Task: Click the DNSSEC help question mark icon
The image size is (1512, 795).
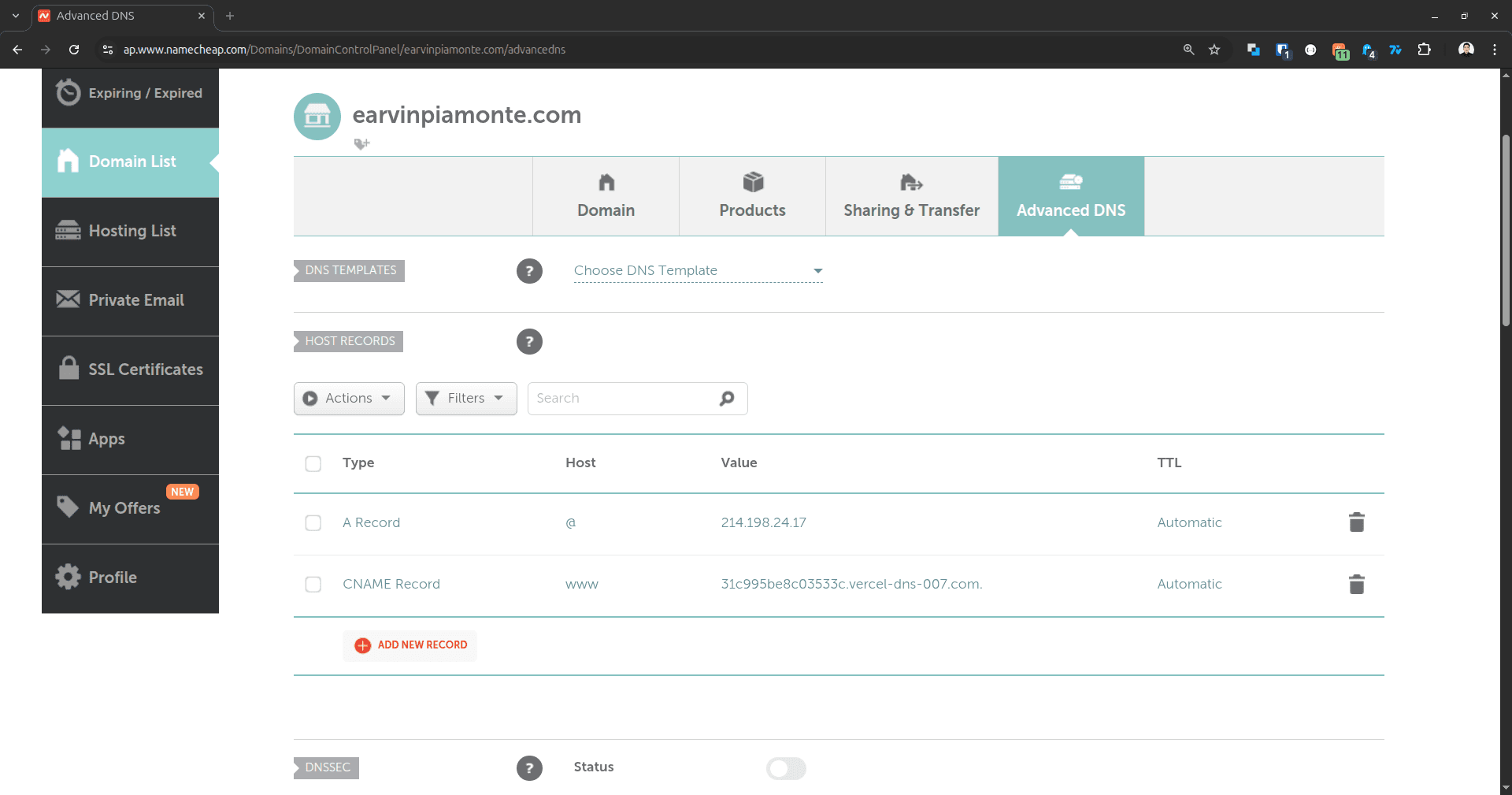Action: click(529, 767)
